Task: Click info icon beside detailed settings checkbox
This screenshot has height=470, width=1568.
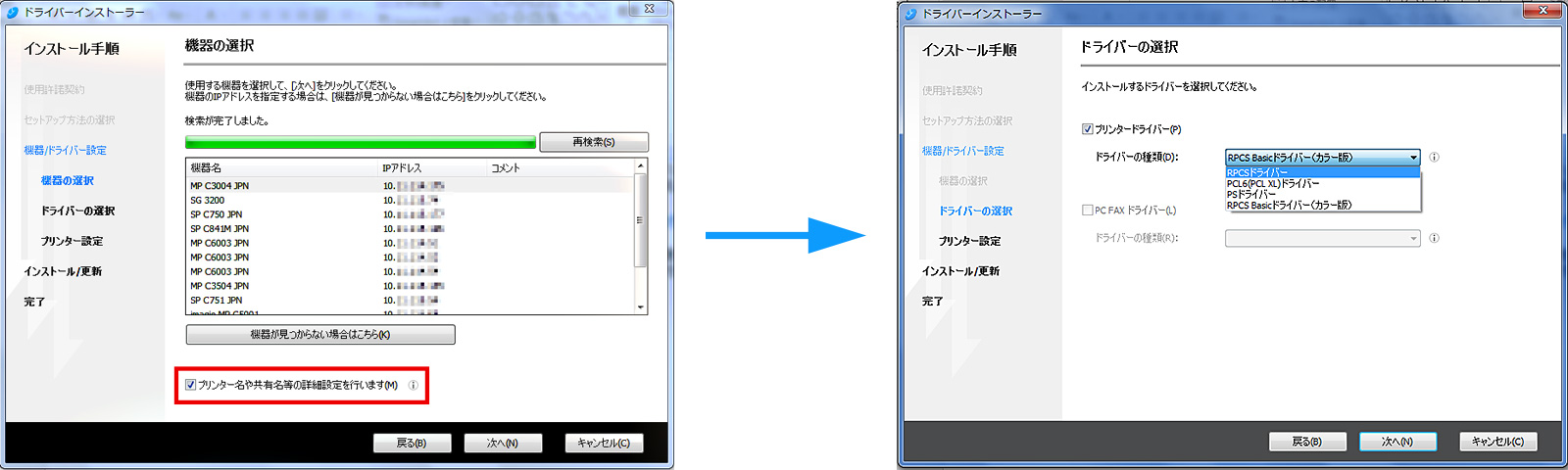Action: [413, 386]
